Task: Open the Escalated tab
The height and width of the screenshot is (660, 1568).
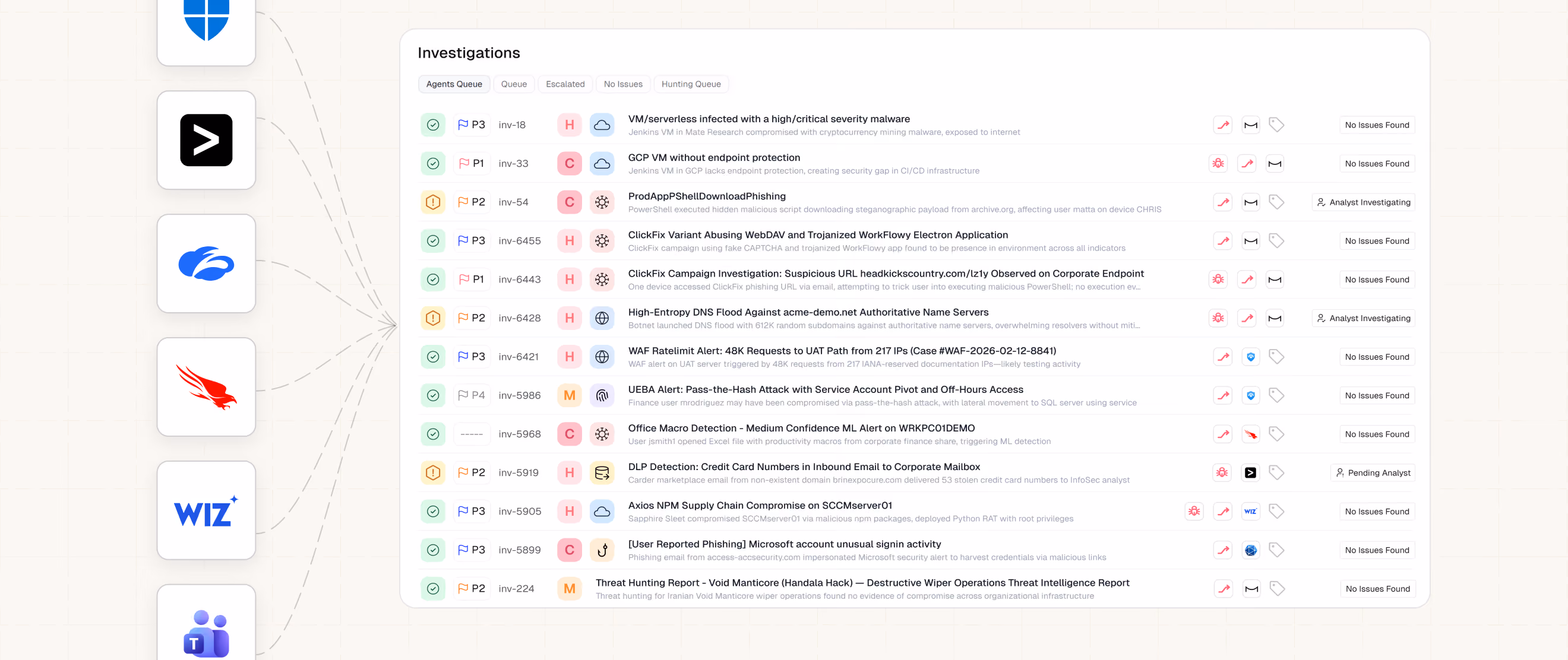Action: [x=564, y=84]
